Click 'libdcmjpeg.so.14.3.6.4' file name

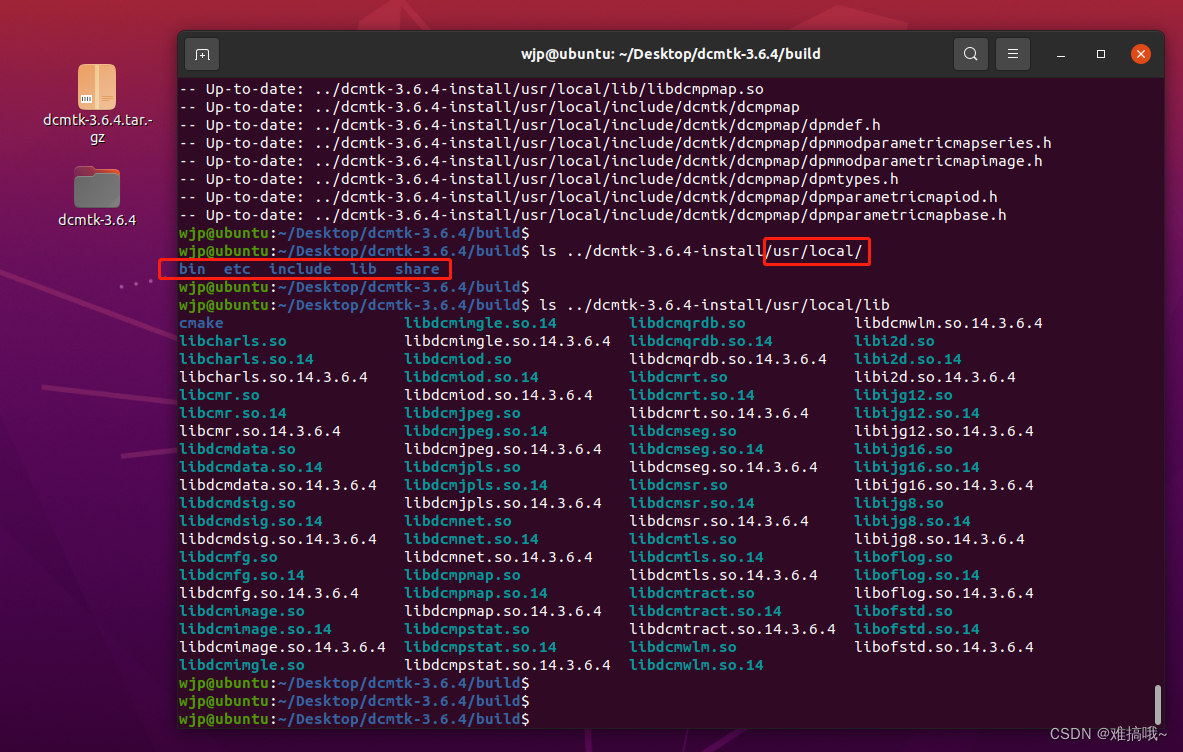[503, 450]
